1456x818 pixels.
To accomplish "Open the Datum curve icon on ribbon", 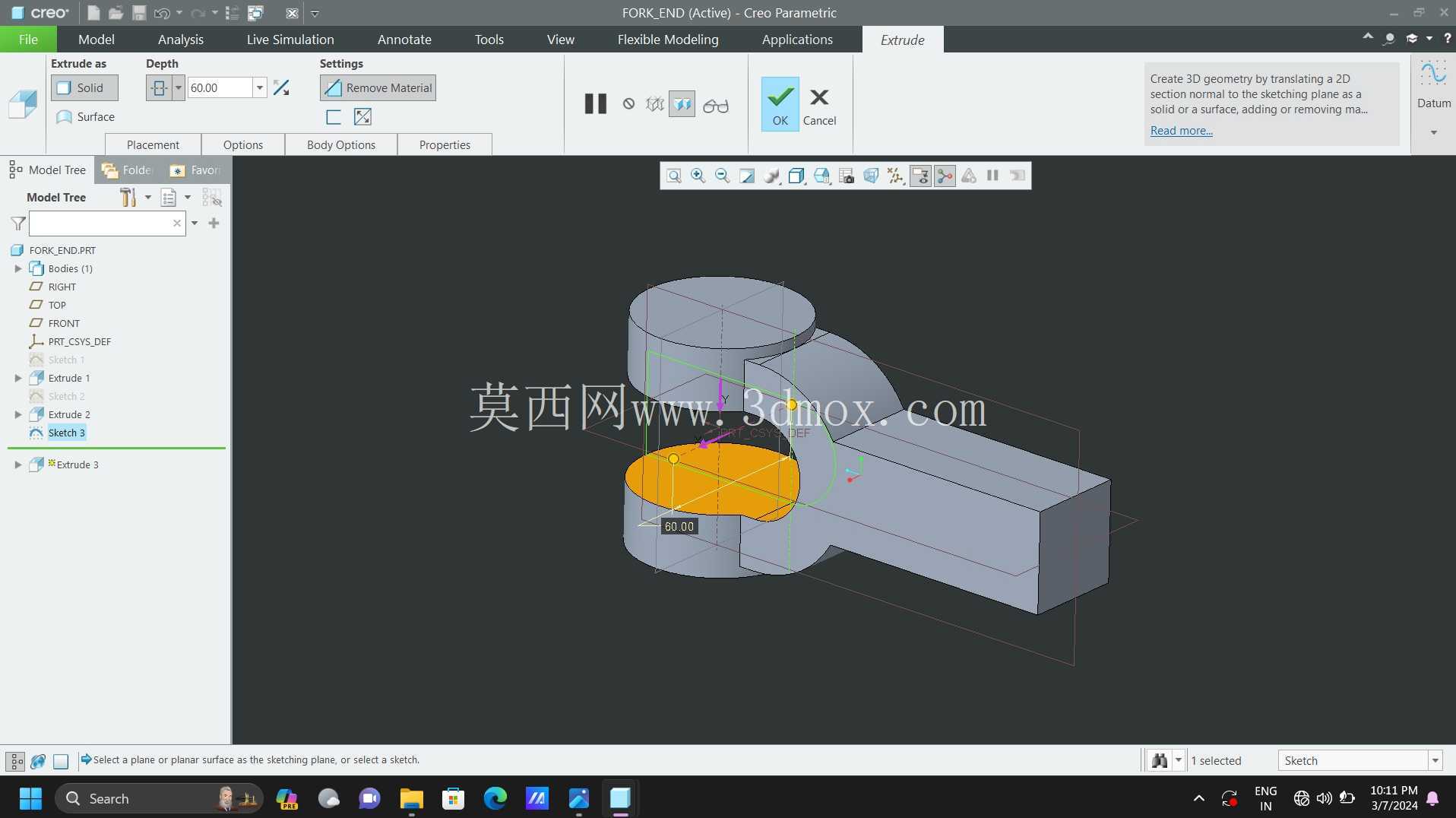I will (1434, 75).
